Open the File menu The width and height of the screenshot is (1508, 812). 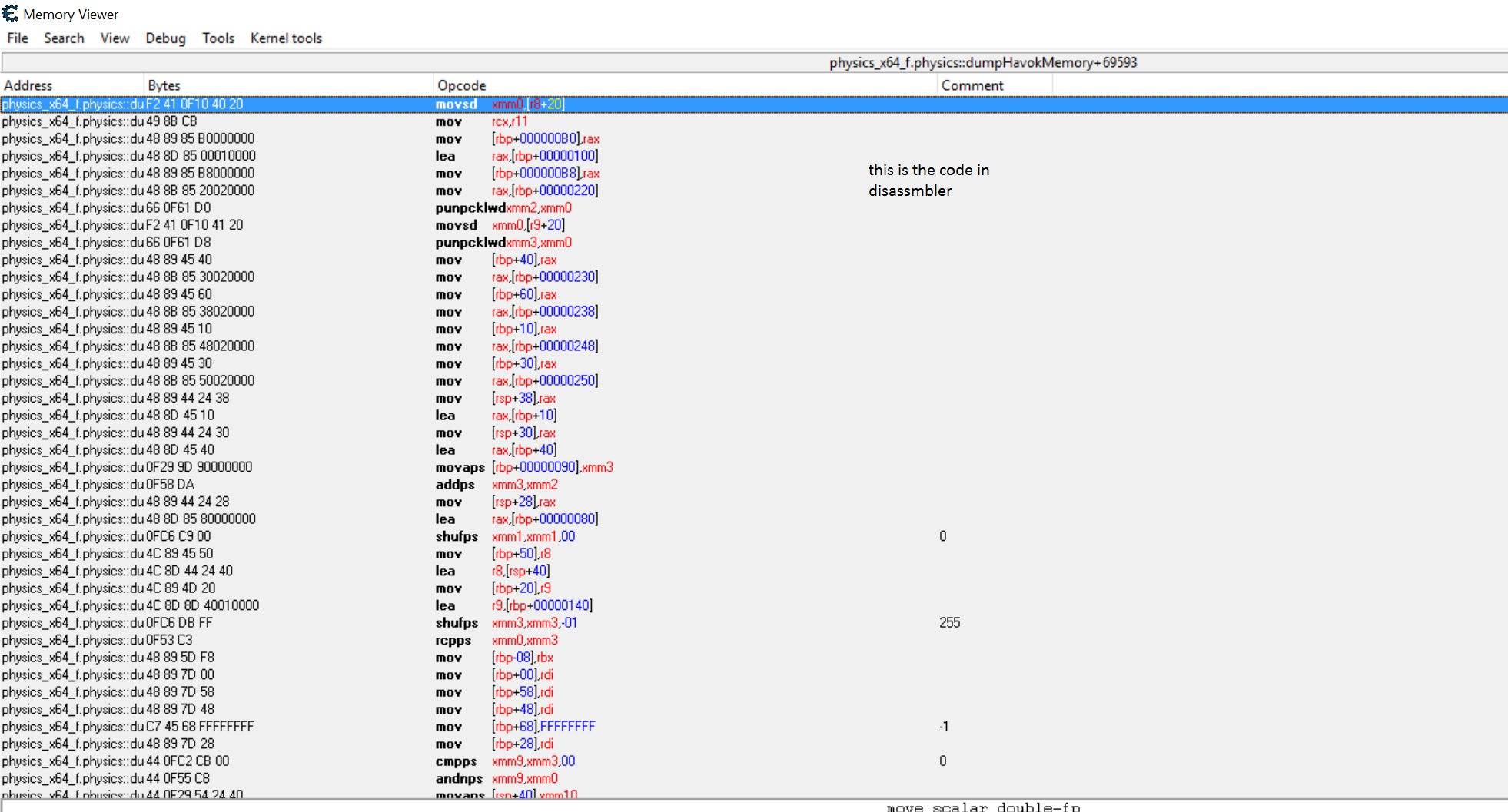pyautogui.click(x=18, y=38)
